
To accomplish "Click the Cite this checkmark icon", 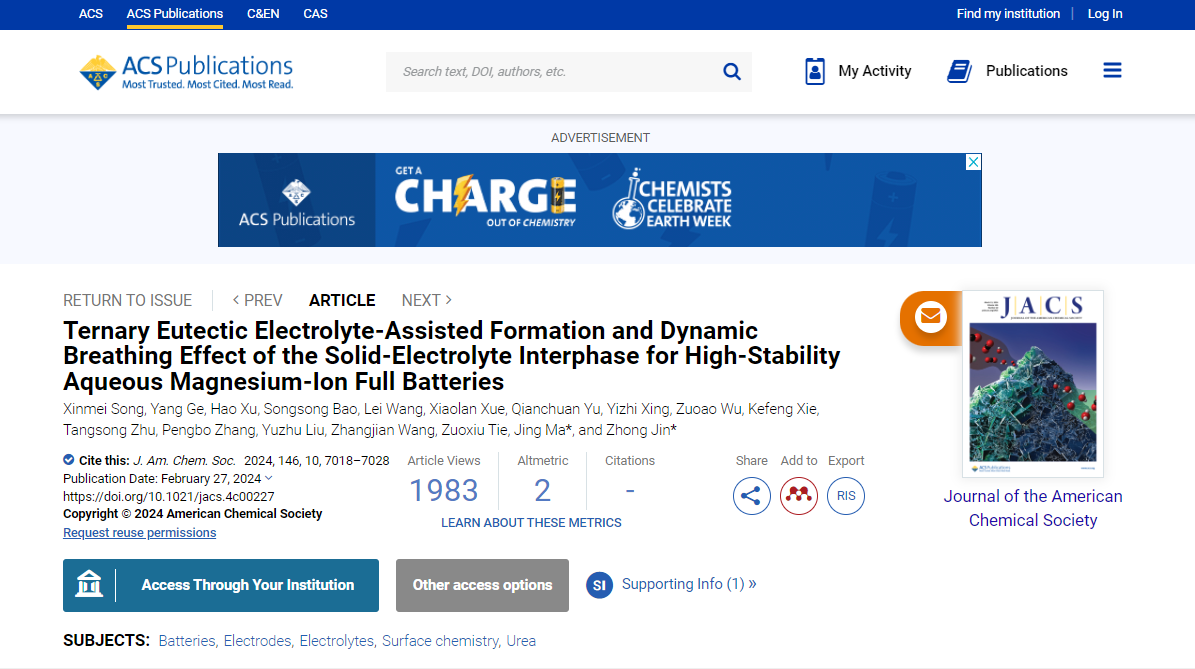I will (69, 459).
